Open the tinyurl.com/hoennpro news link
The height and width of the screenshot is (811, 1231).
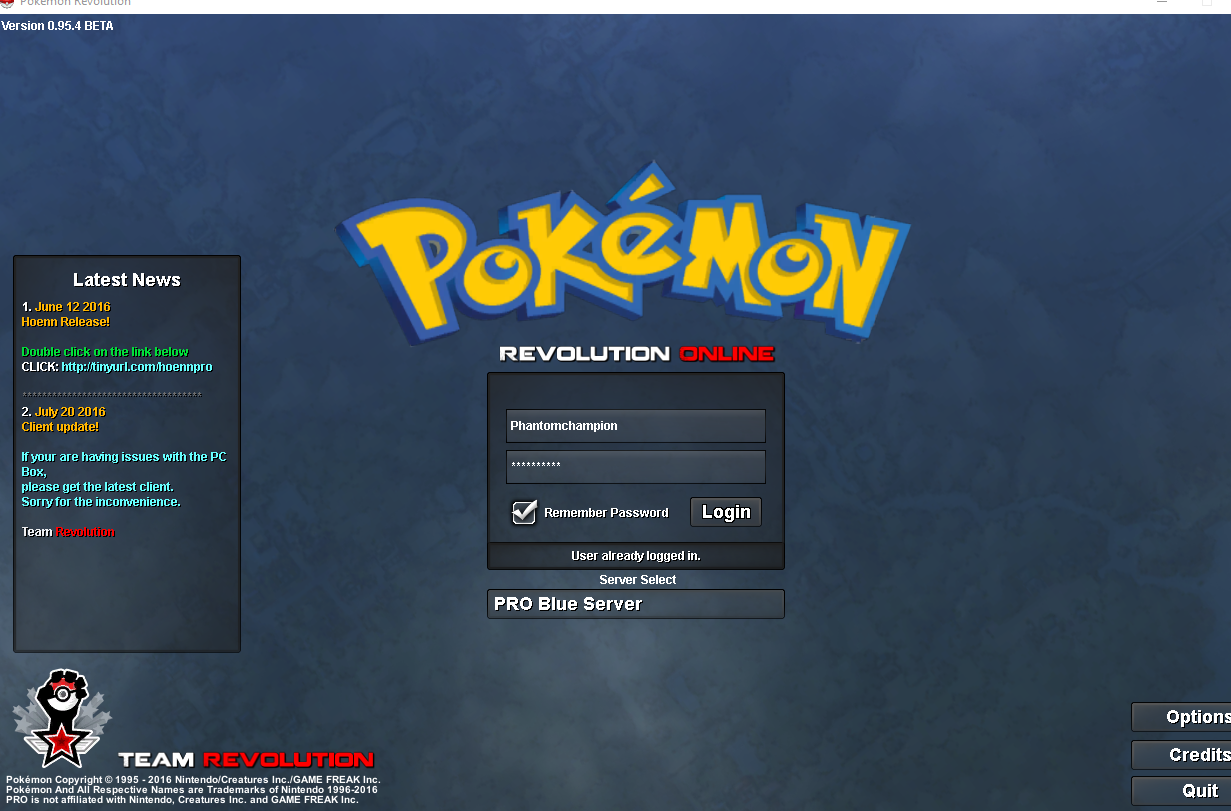(x=137, y=367)
